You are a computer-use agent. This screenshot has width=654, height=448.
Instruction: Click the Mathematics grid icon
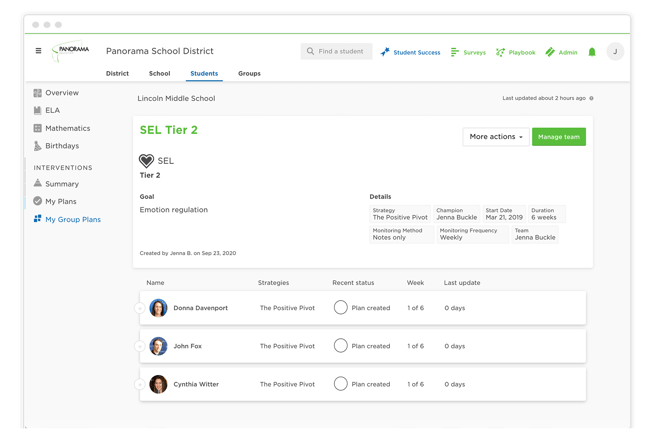[38, 128]
